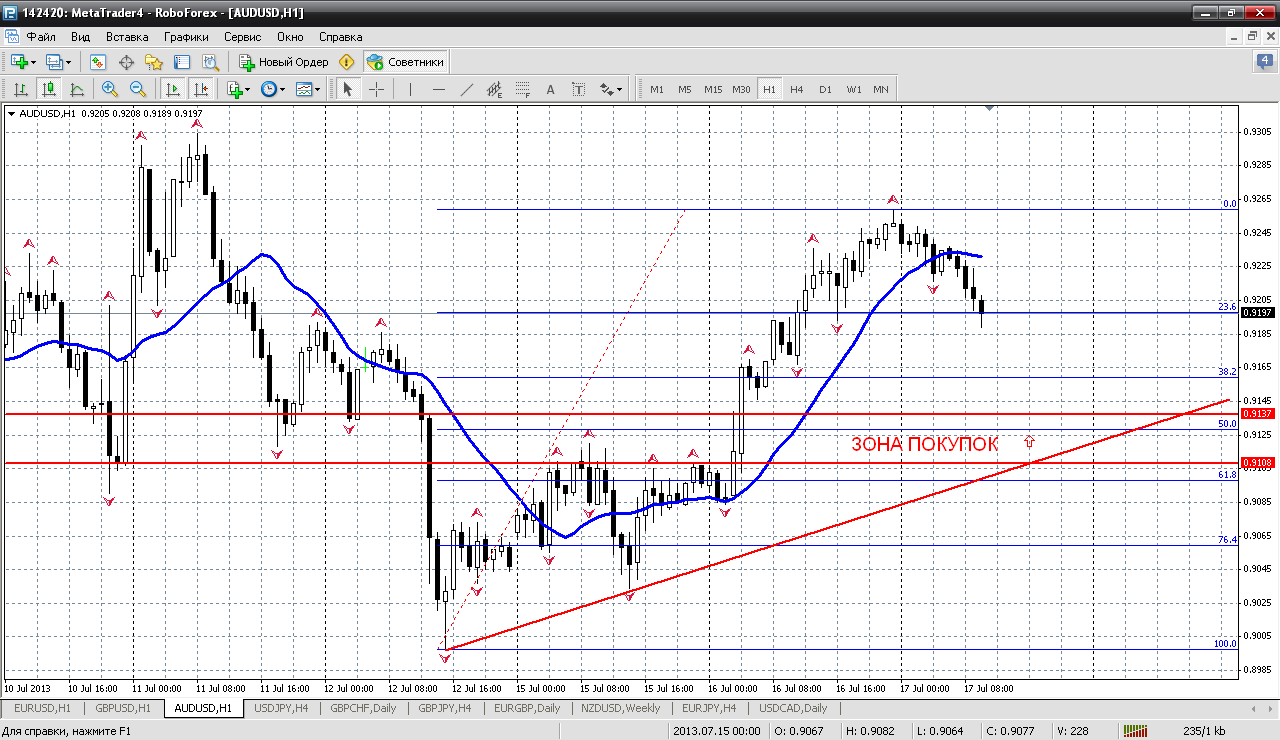Viewport: 1280px width, 740px height.
Task: Open the Графики menu
Action: [187, 36]
